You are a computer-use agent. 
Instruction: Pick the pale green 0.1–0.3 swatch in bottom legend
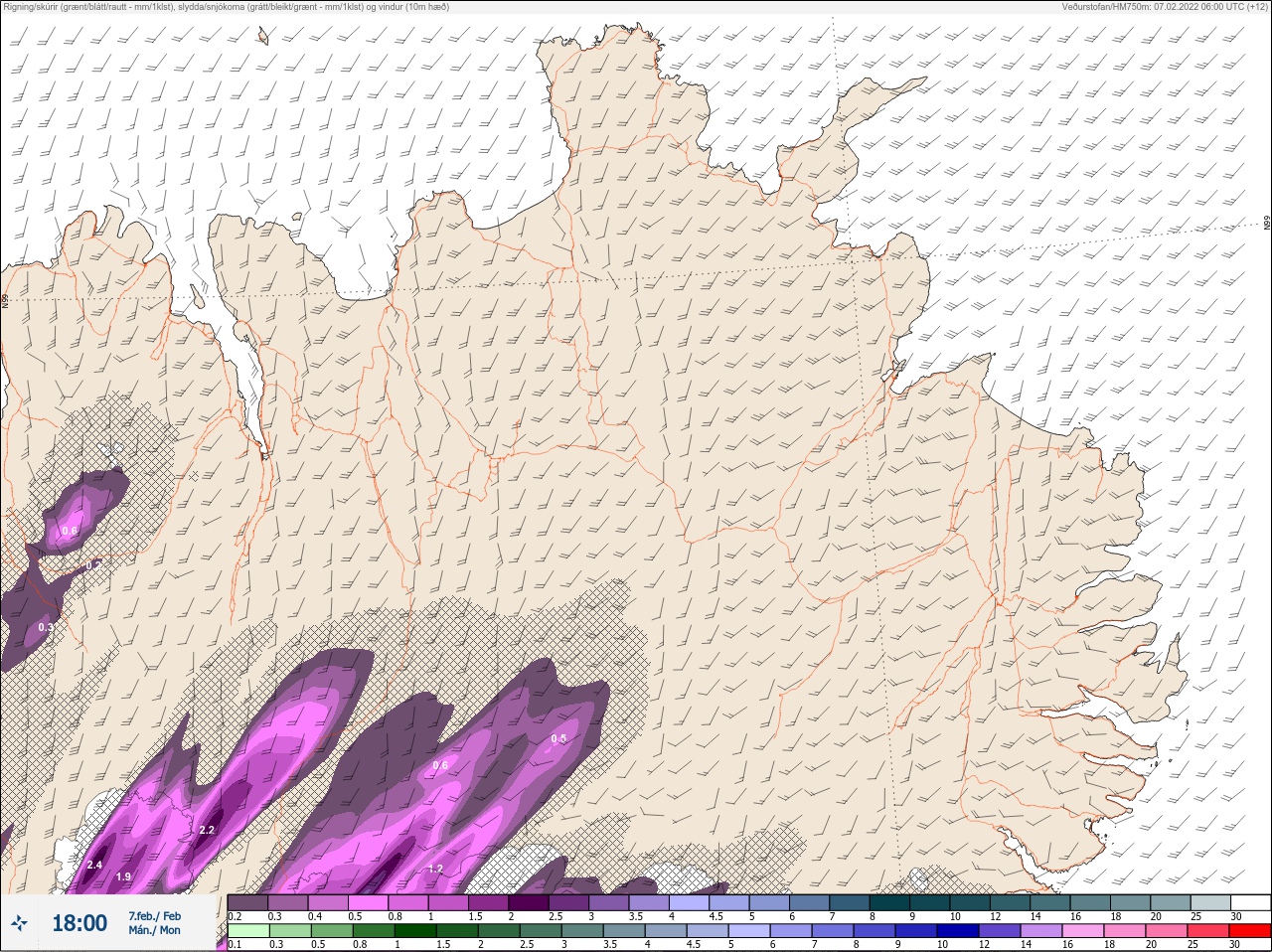[249, 931]
